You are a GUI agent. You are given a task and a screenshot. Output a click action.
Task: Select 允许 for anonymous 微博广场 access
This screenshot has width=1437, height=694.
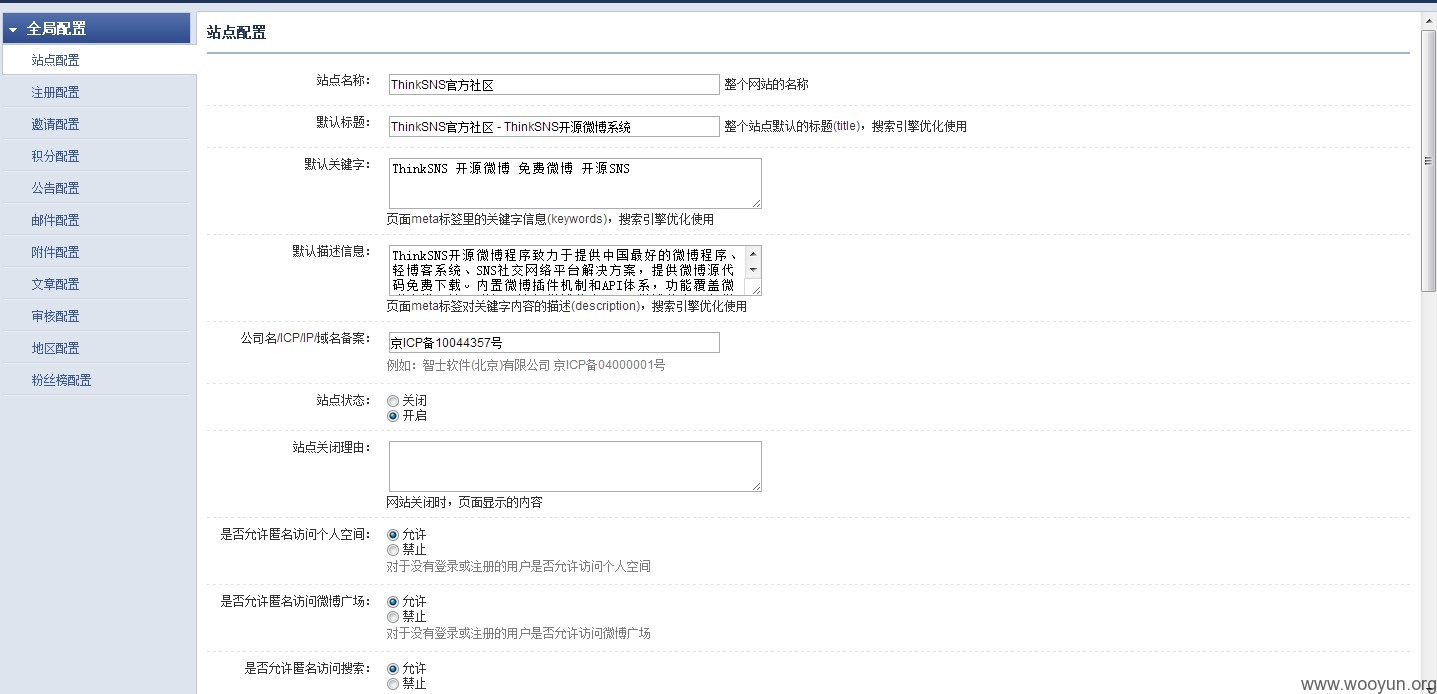coord(393,602)
